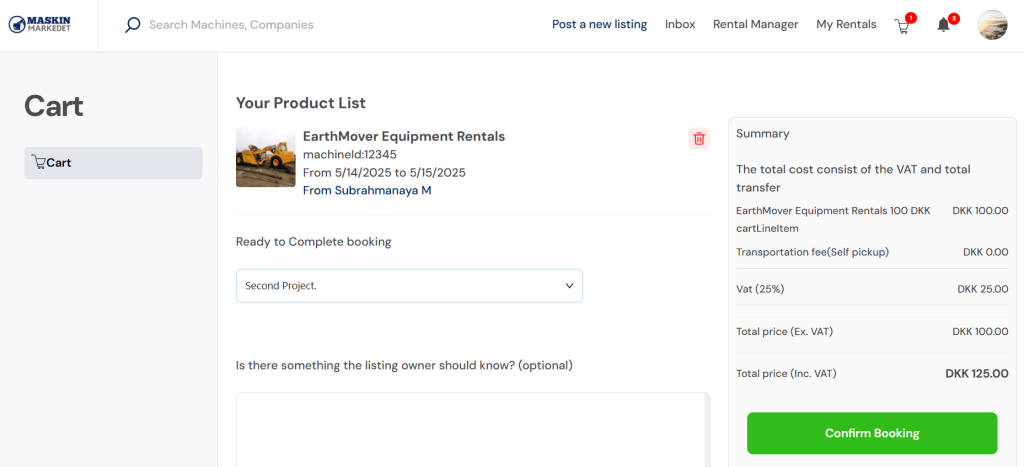
Task: Click the Maskin Markedet logo
Action: pyautogui.click(x=39, y=25)
